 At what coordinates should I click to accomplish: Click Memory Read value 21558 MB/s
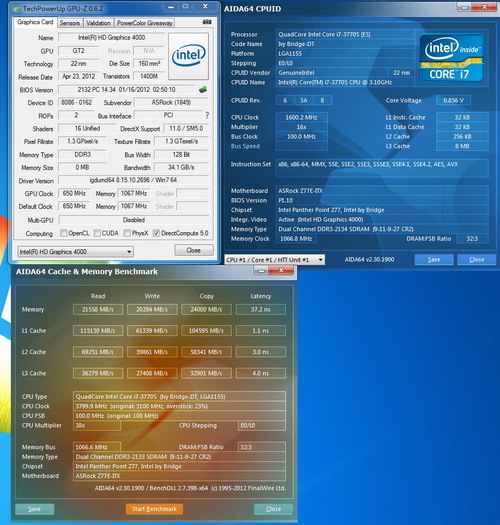(x=98, y=309)
